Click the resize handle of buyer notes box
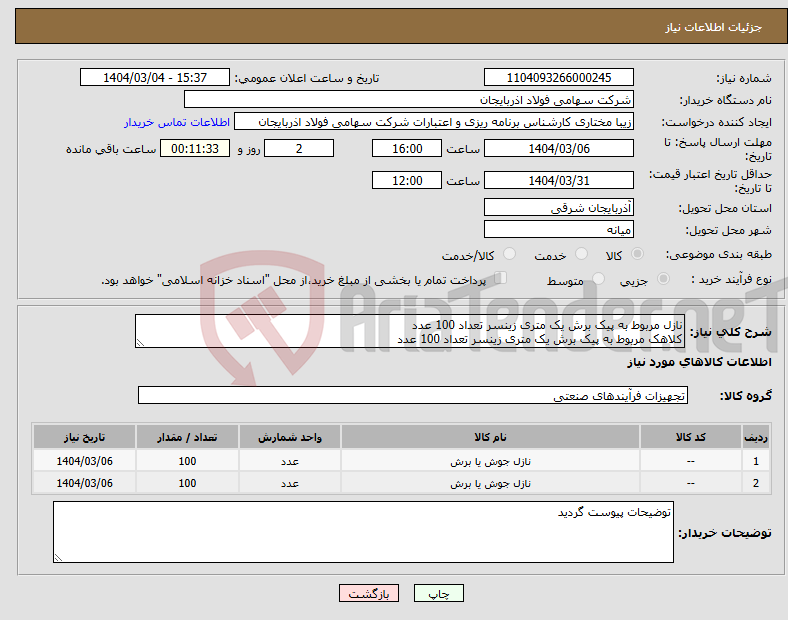This screenshot has height=620, width=788. pos(58,558)
